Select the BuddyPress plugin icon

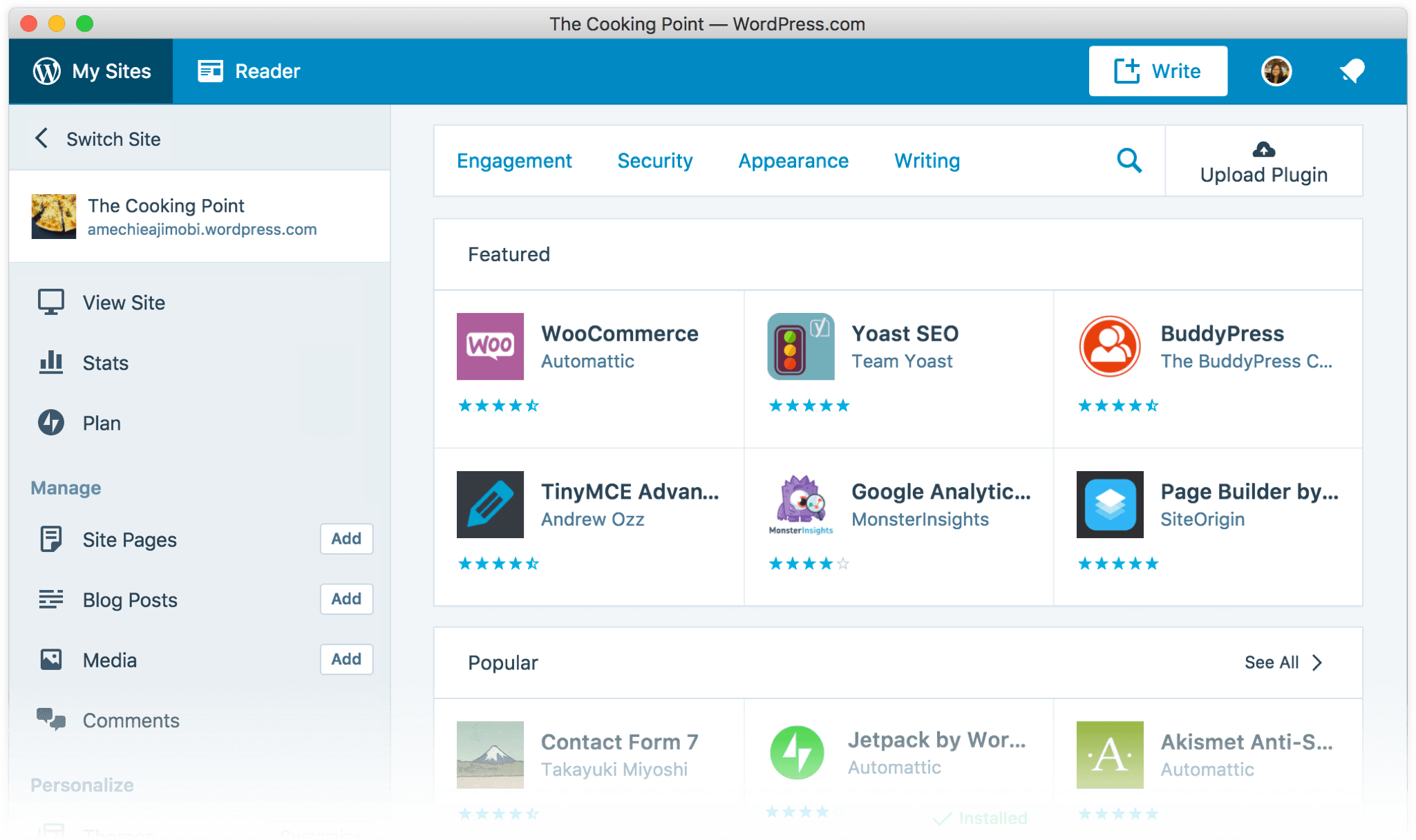tap(1109, 346)
